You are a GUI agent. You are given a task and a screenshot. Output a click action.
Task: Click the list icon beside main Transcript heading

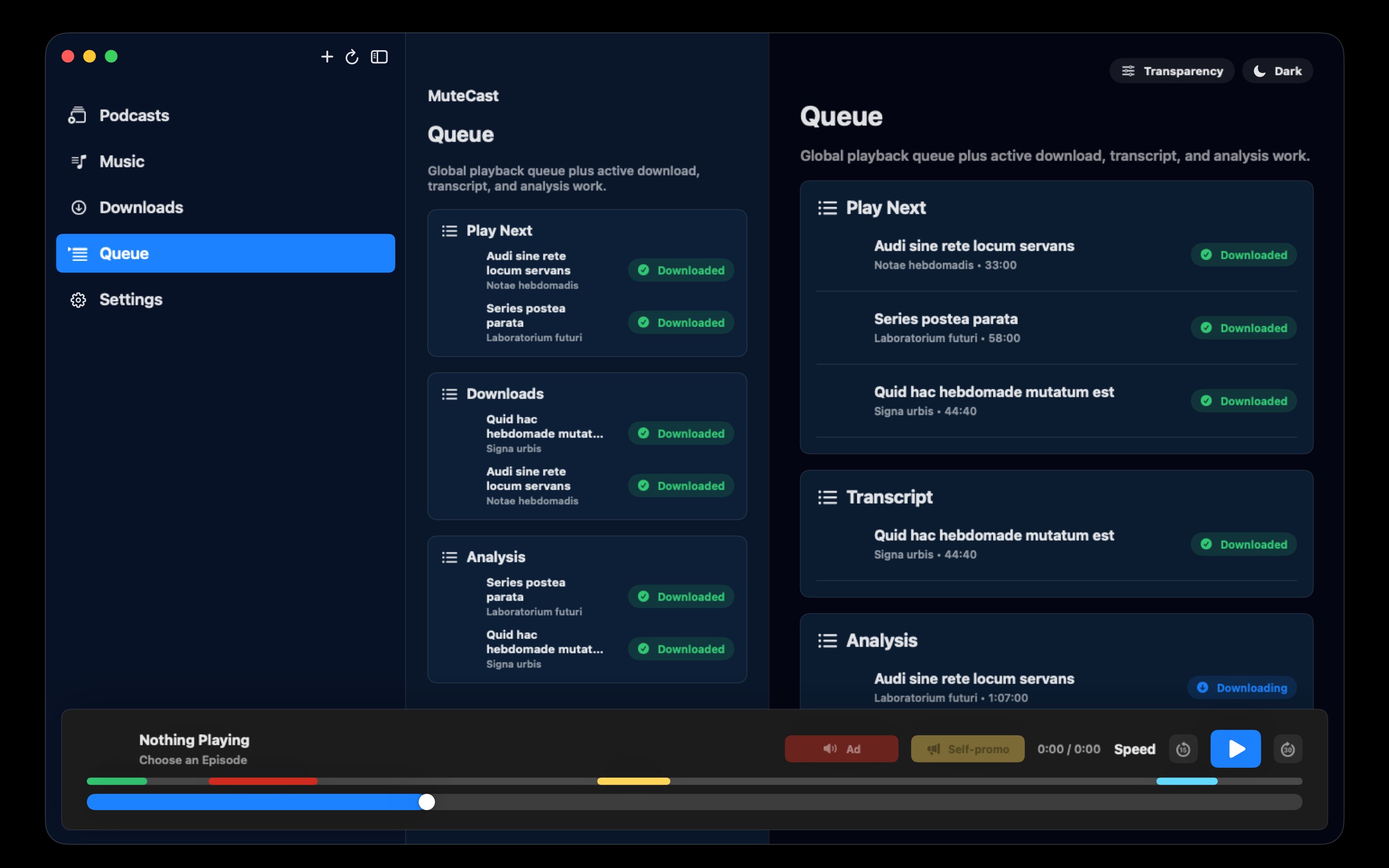point(827,497)
